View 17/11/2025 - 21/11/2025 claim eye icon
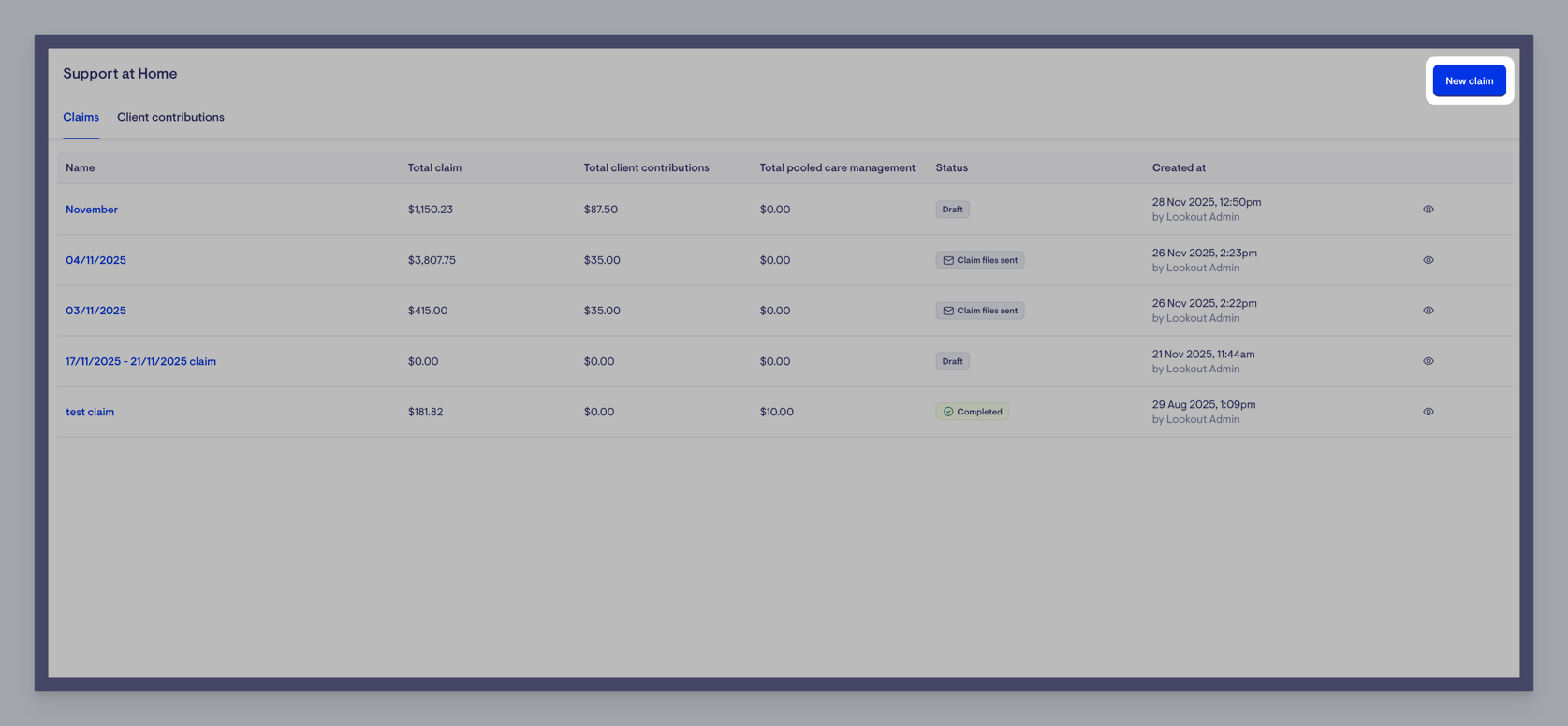This screenshot has width=1568, height=726. tap(1428, 361)
